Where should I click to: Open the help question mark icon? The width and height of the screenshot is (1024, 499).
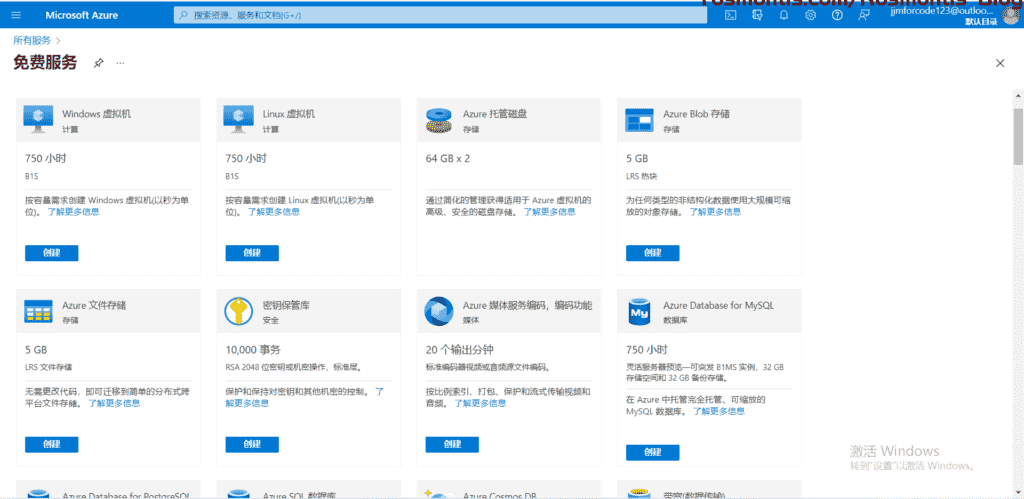tap(837, 15)
